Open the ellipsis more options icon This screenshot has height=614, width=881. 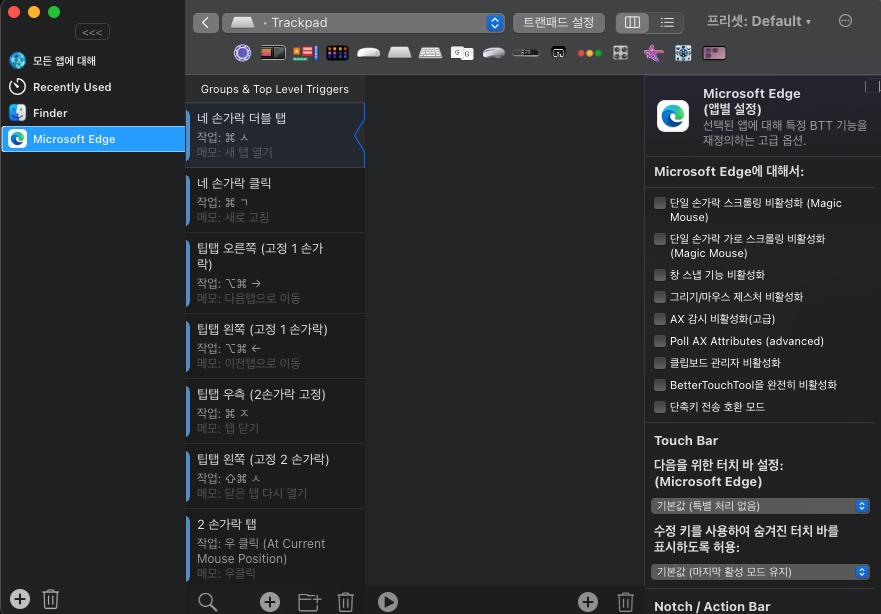845,21
